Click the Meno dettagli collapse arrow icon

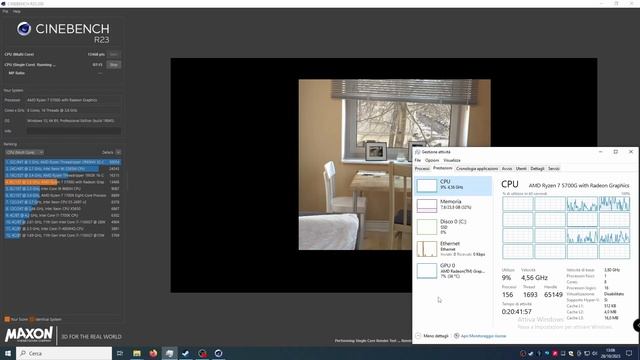click(418, 336)
